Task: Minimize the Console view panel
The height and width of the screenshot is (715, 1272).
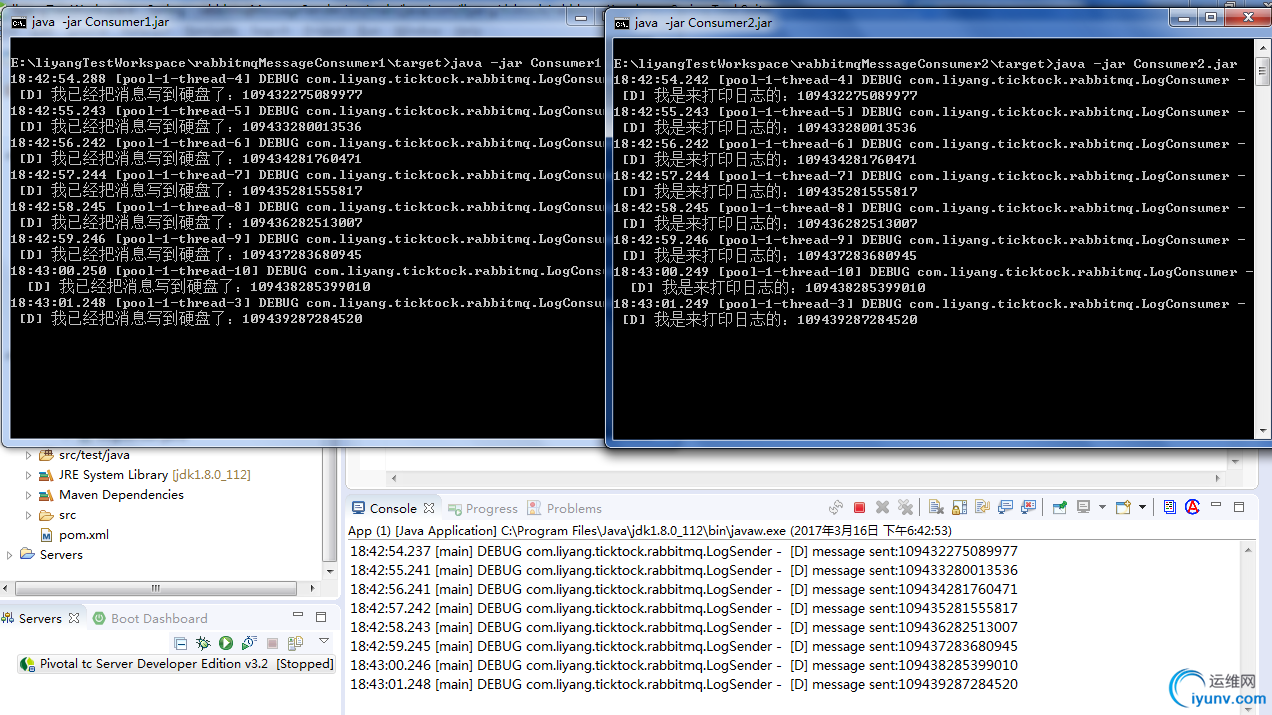Action: (1216, 504)
